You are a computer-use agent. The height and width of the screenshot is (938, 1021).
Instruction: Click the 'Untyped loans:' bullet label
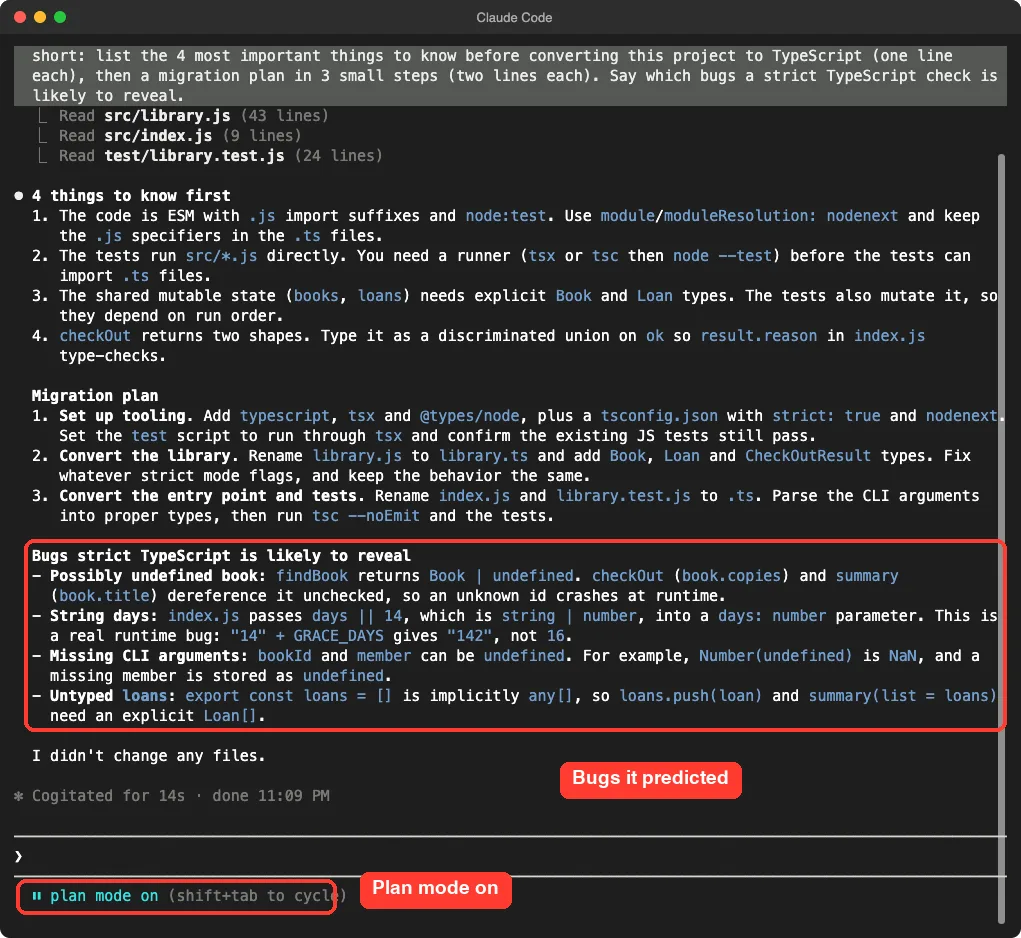[113, 695]
